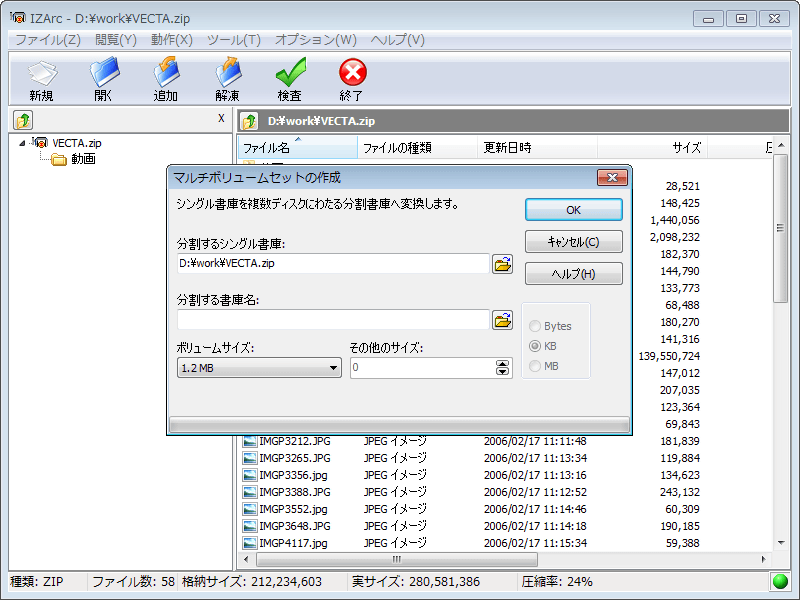
Task: Click the 実サイズ: 280,581,386 status entry
Action: coord(416,582)
